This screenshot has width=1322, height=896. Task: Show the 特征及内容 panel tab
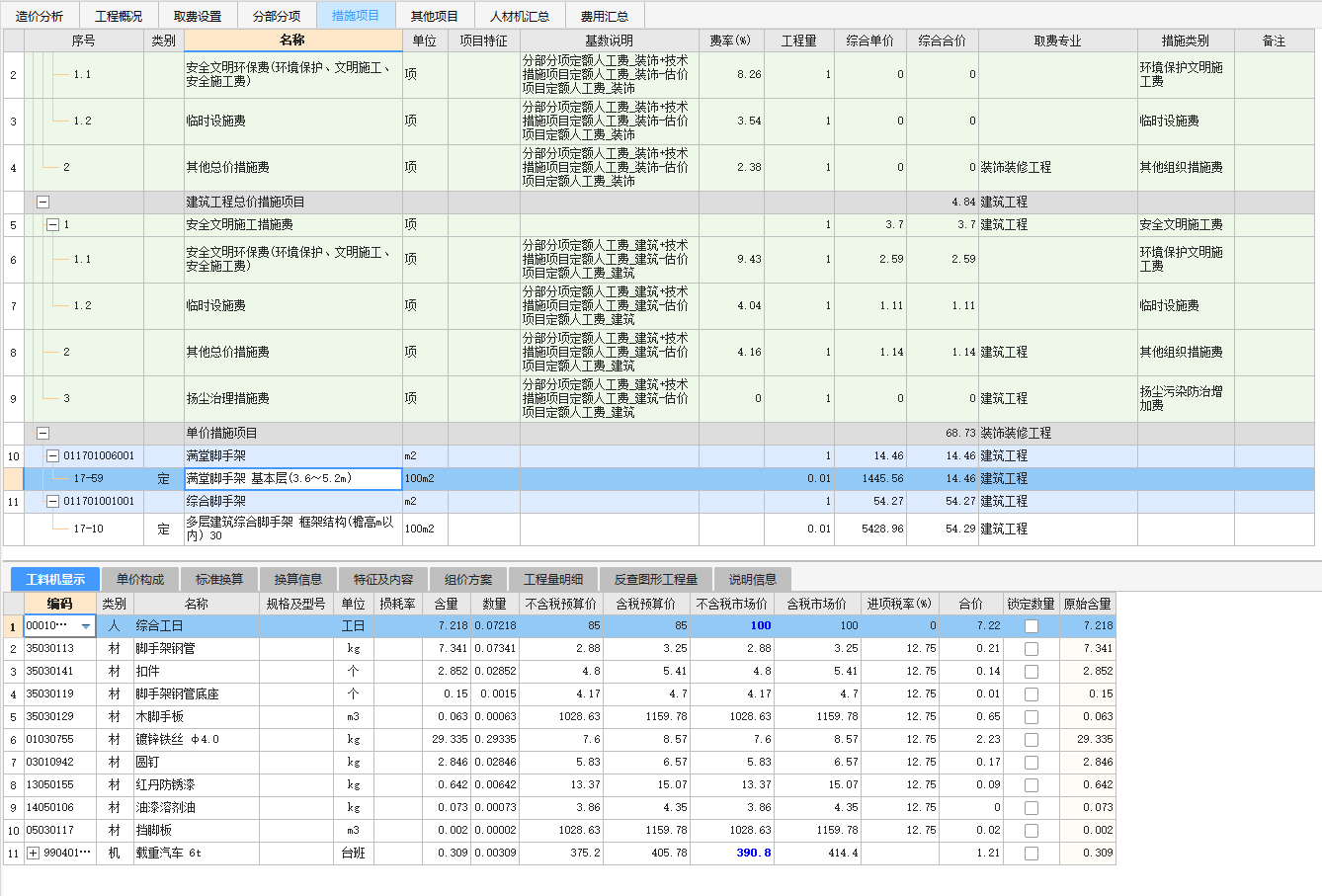pos(383,579)
